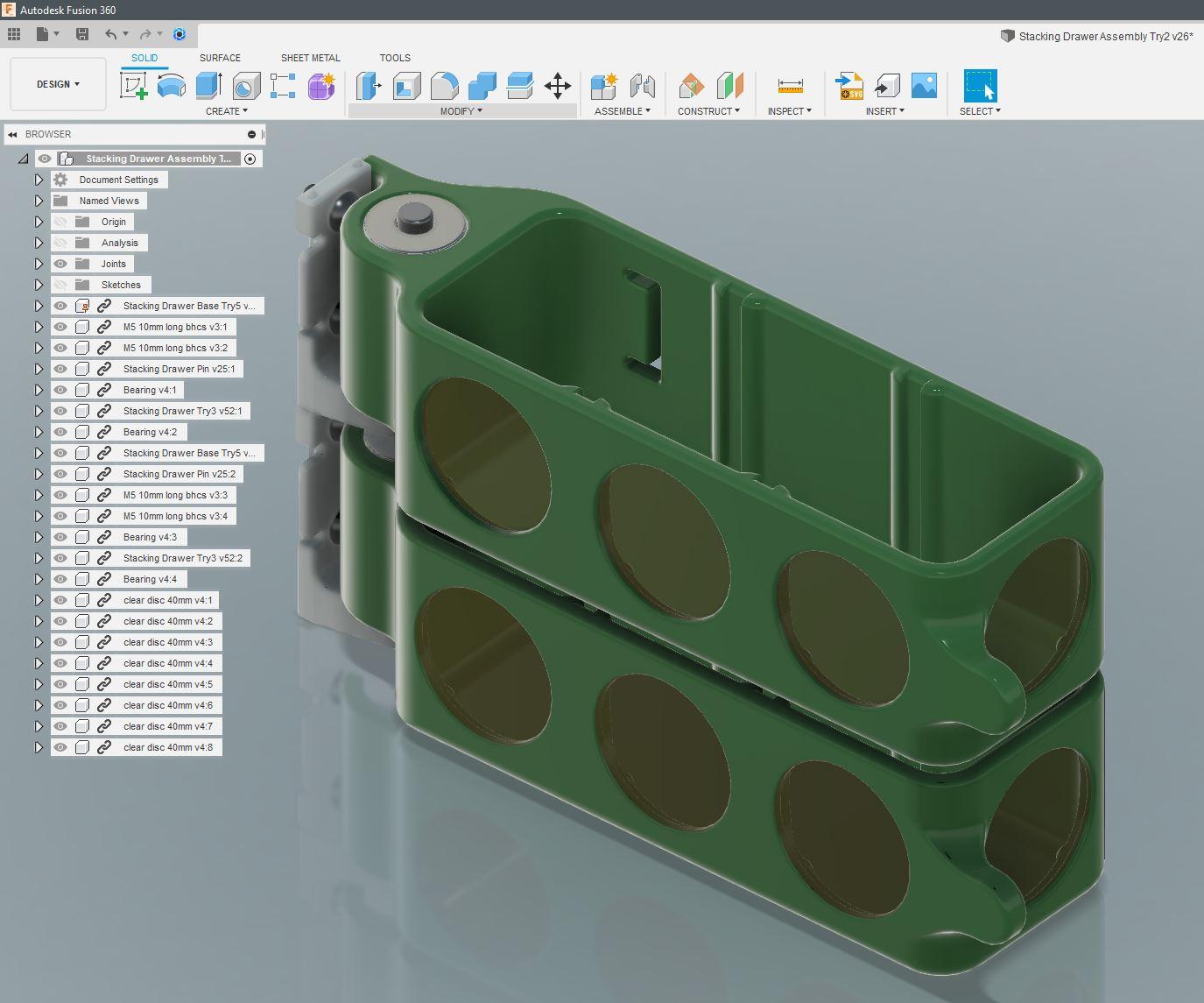
Task: Open the CREATE panel dropdown
Action: tap(227, 111)
